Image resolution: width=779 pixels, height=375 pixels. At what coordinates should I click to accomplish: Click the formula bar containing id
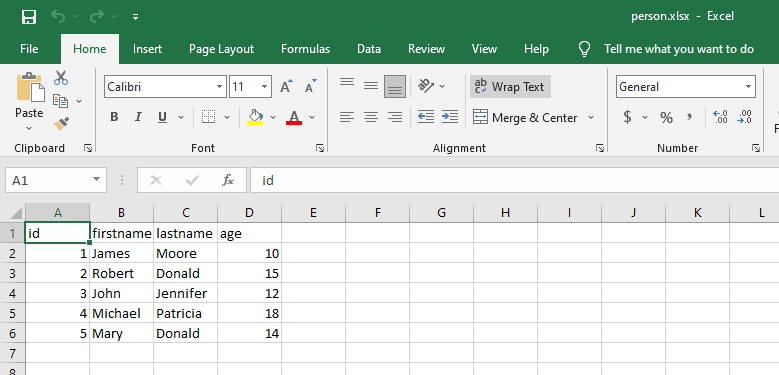[x=514, y=180]
